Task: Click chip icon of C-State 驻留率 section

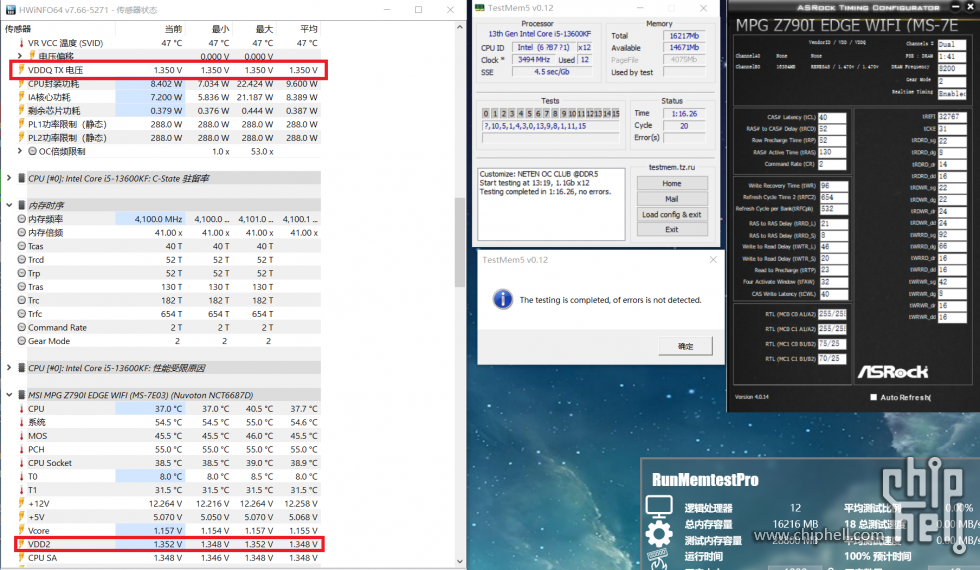Action: coord(21,178)
